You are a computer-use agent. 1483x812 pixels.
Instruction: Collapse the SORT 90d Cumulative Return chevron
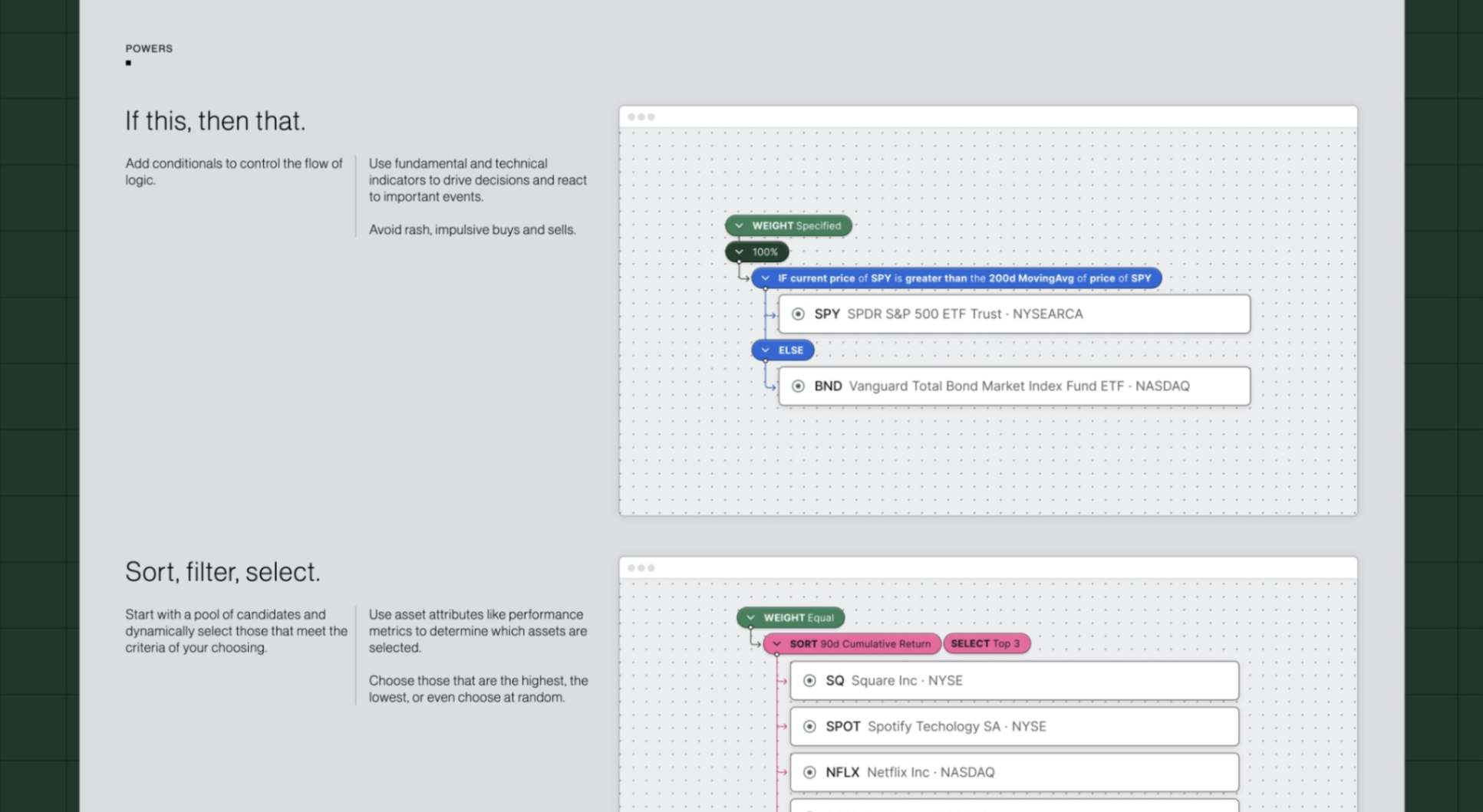776,644
